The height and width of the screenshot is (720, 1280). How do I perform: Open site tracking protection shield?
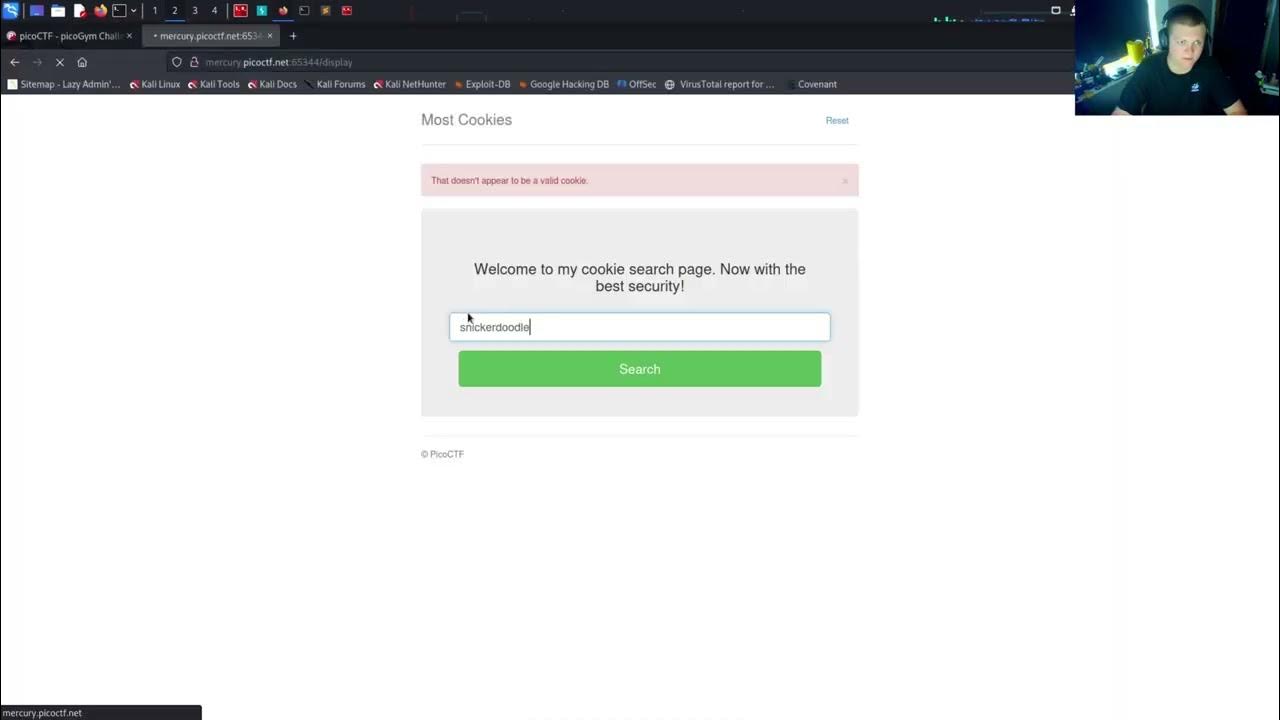pyautogui.click(x=177, y=62)
